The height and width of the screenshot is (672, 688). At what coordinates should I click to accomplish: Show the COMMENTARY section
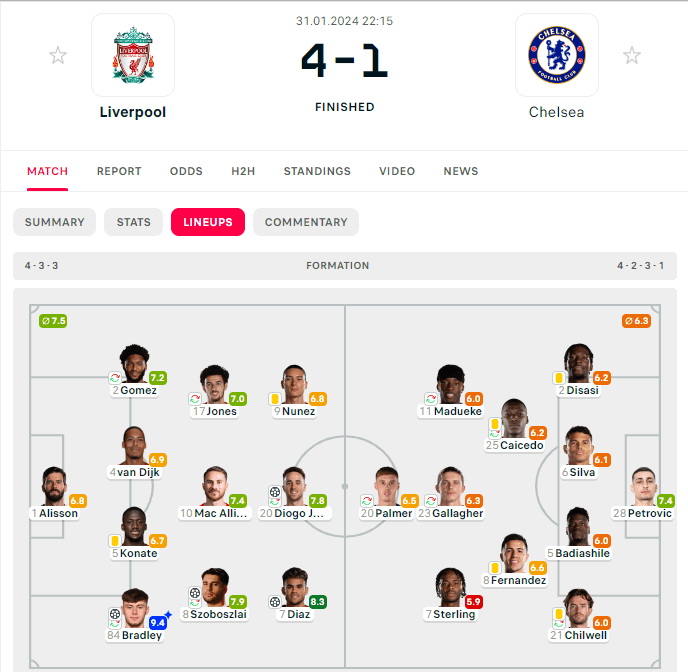point(306,222)
